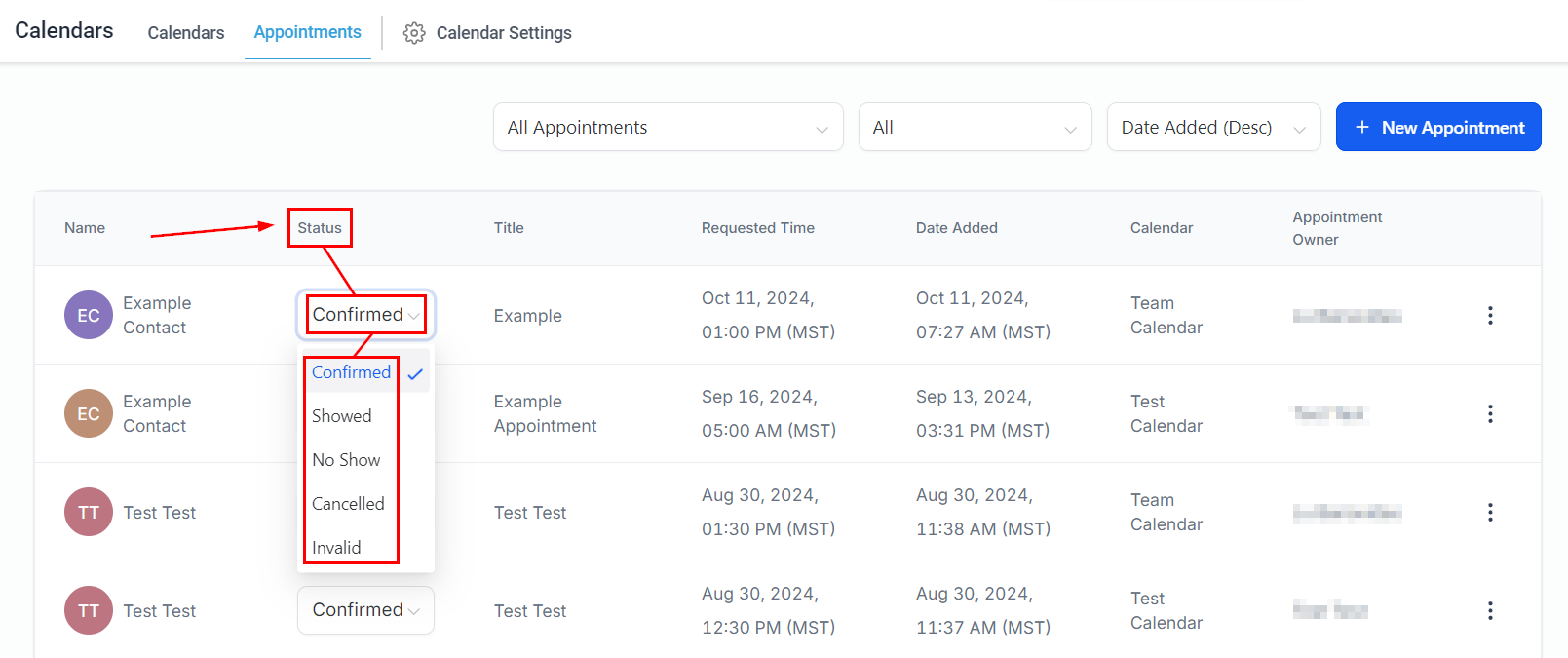Image resolution: width=1568 pixels, height=658 pixels.
Task: Click the TT avatar in the last row
Action: [x=89, y=610]
